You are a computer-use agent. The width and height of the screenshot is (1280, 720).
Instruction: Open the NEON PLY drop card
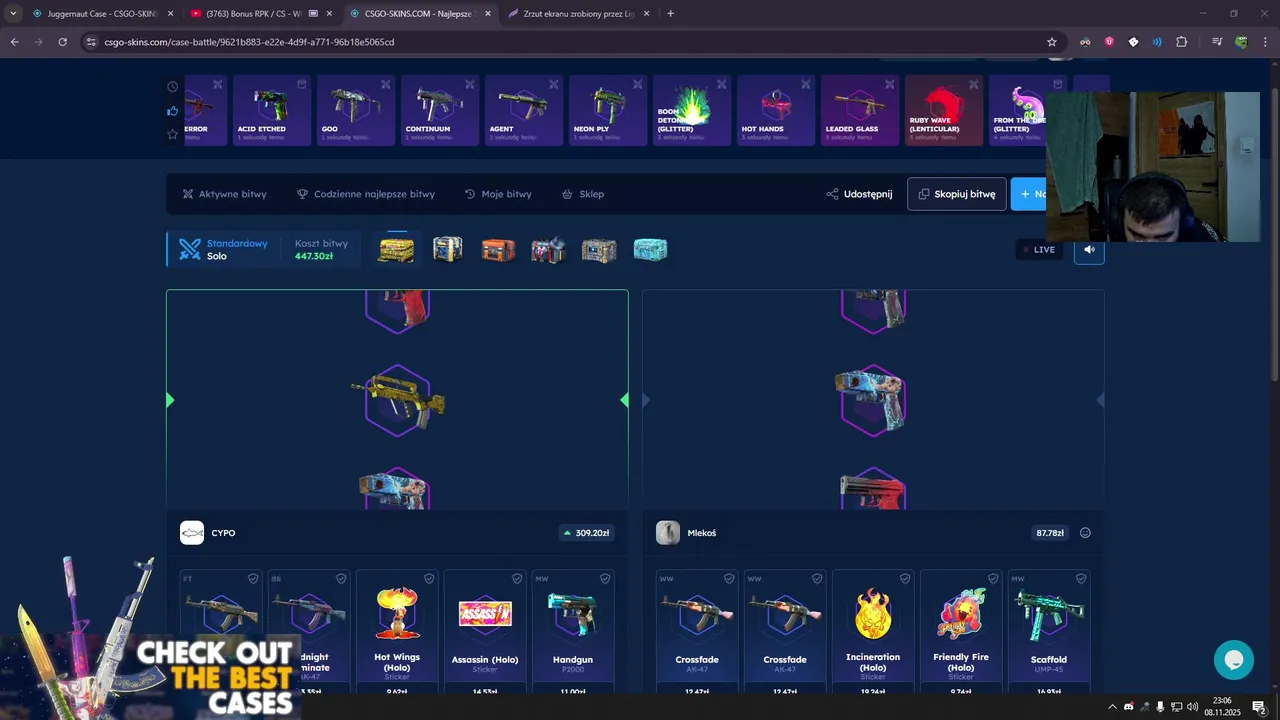tap(608, 110)
